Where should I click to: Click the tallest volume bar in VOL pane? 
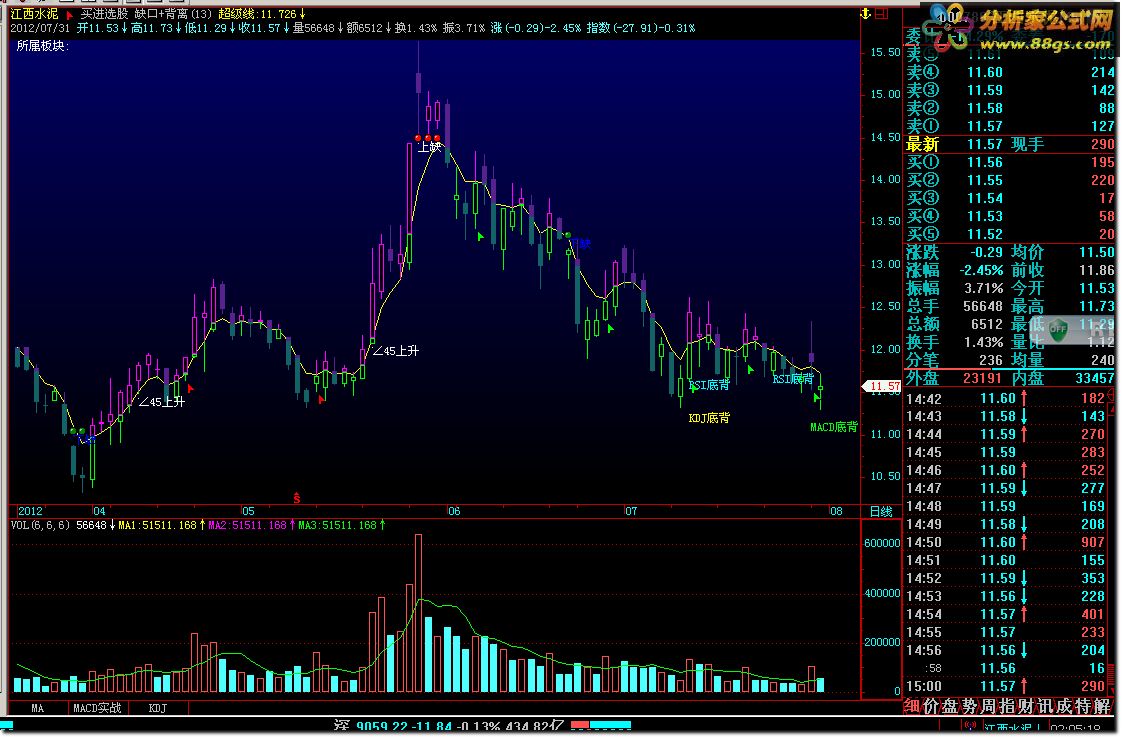tap(419, 613)
